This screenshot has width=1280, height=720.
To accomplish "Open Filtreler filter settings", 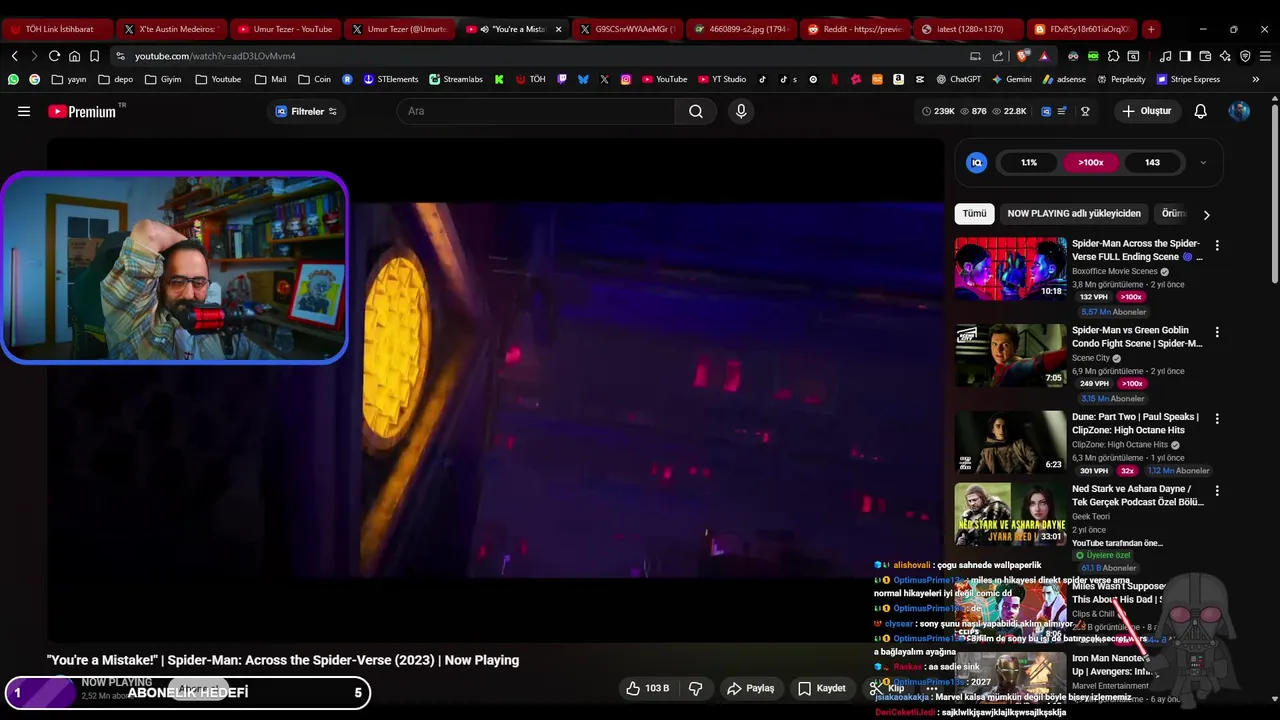I will [x=307, y=111].
